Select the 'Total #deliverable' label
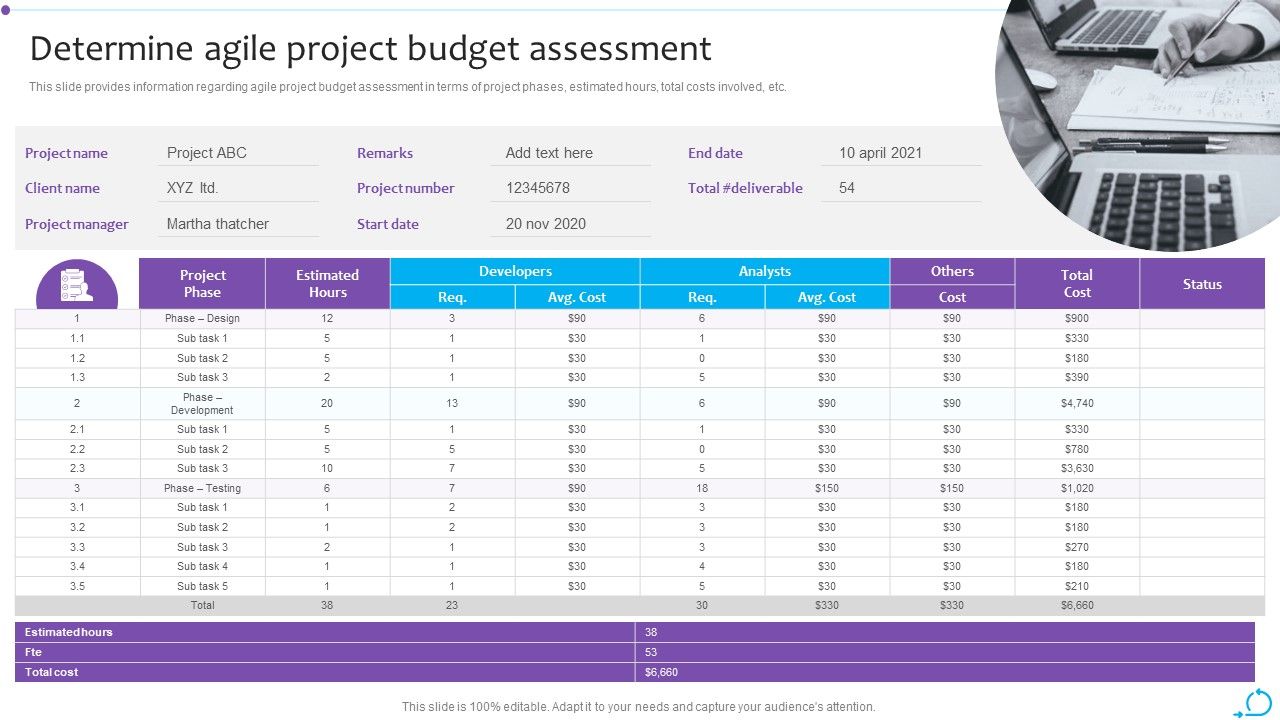Screen dimensions: 1280x720 tap(745, 188)
